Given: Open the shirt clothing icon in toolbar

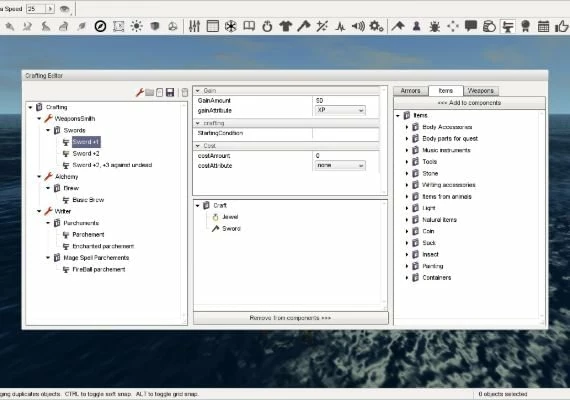Looking at the screenshot, I should tap(286, 26).
